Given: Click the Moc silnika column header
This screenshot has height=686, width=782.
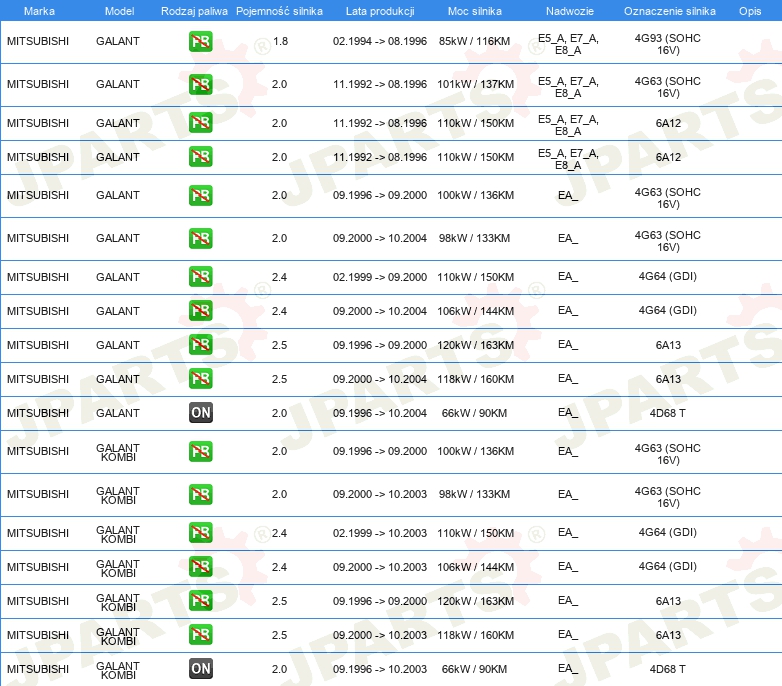Looking at the screenshot, I should (475, 10).
